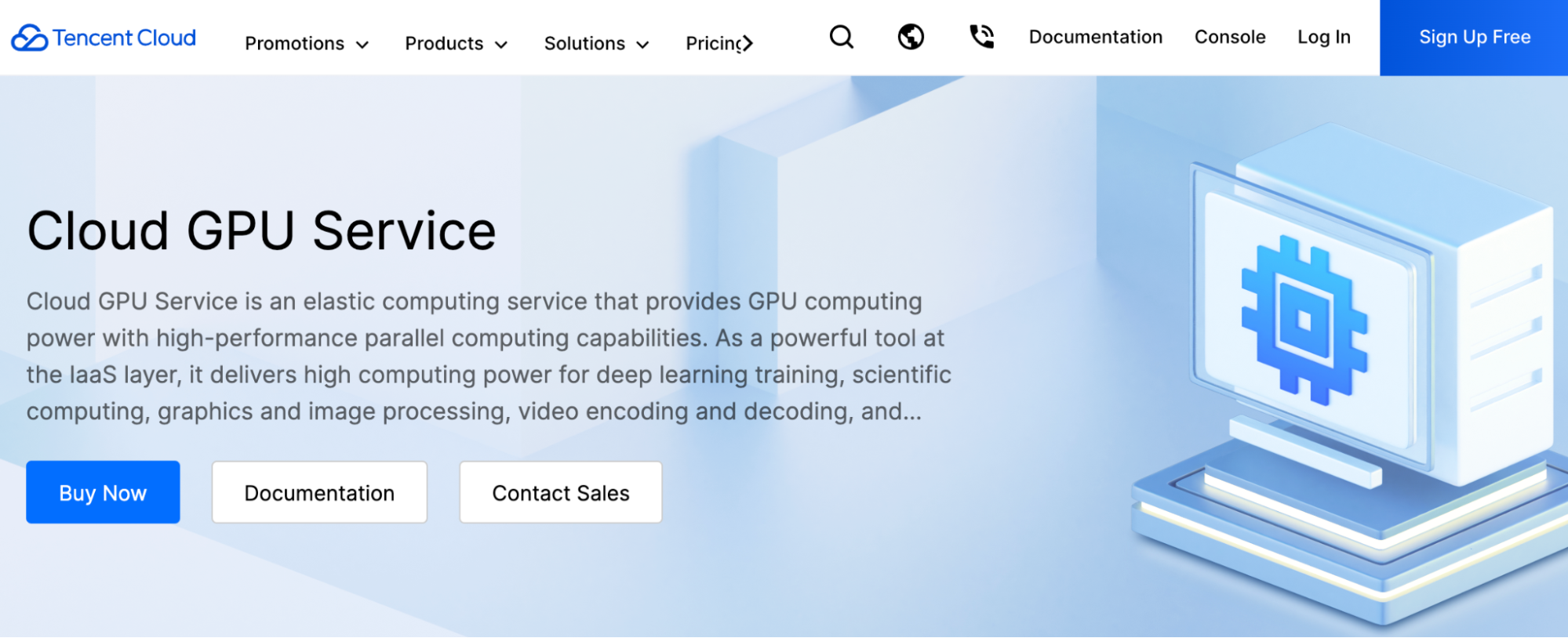Open the search magnifier icon
The image size is (1568, 638).
(842, 37)
